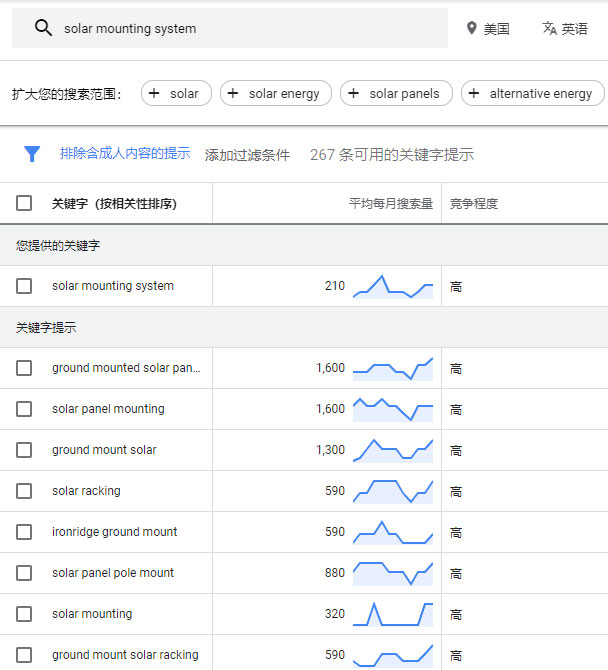Click trend chart for ironridge ground mount
Screen dimensions: 608x670
click(393, 532)
